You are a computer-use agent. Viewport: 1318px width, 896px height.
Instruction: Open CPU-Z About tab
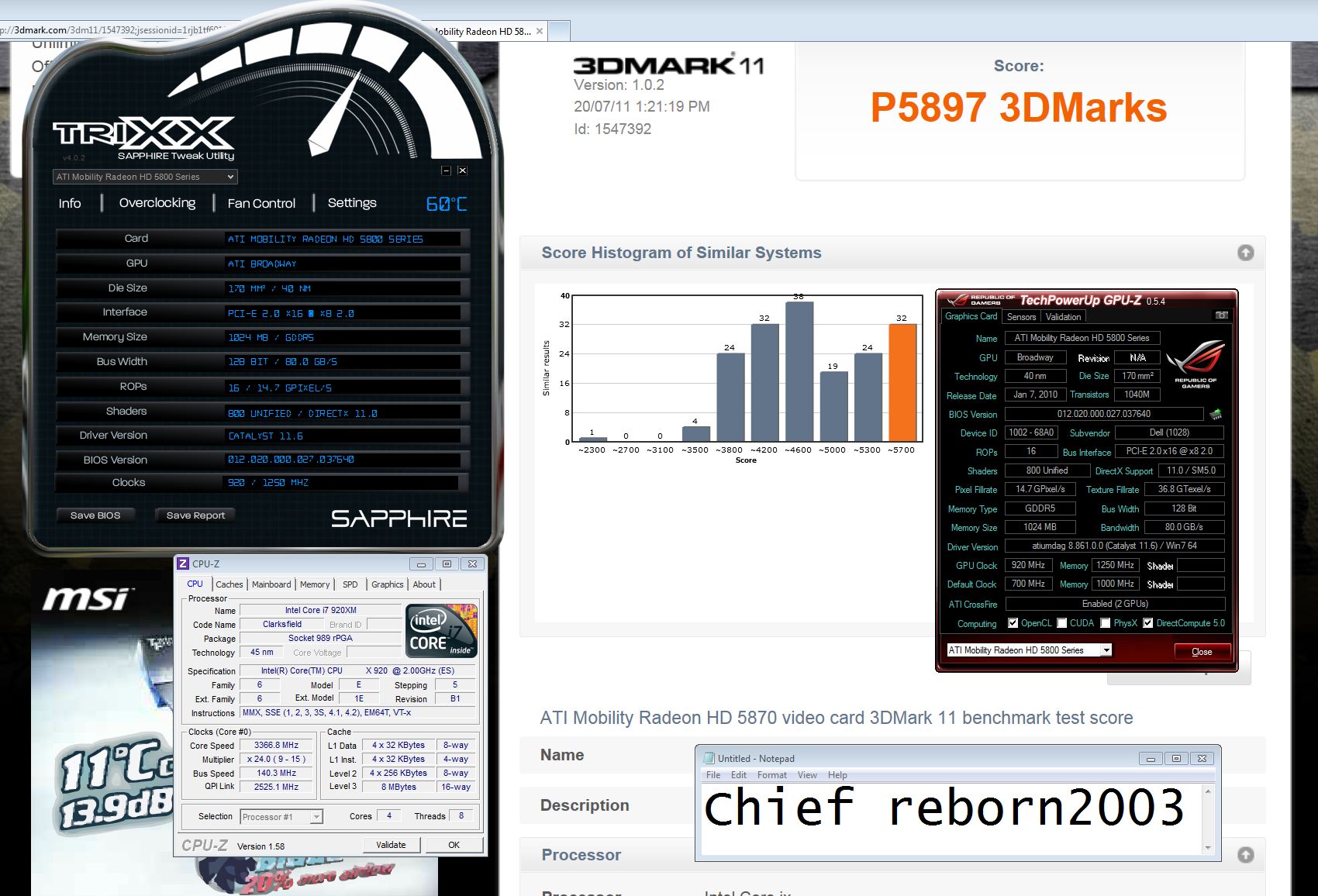424,584
